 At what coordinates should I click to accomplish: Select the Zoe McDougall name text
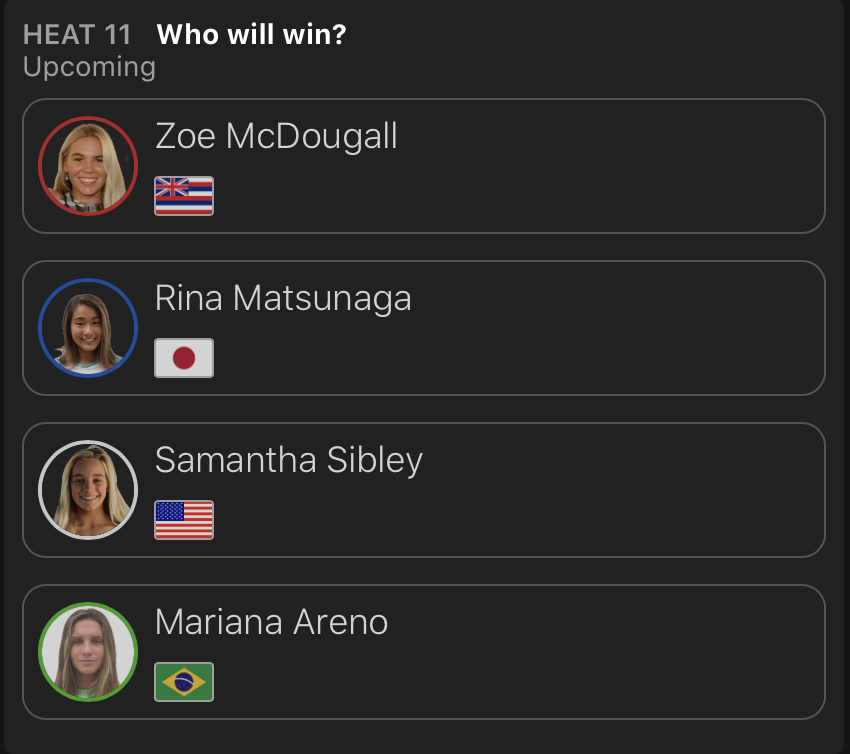tap(276, 136)
